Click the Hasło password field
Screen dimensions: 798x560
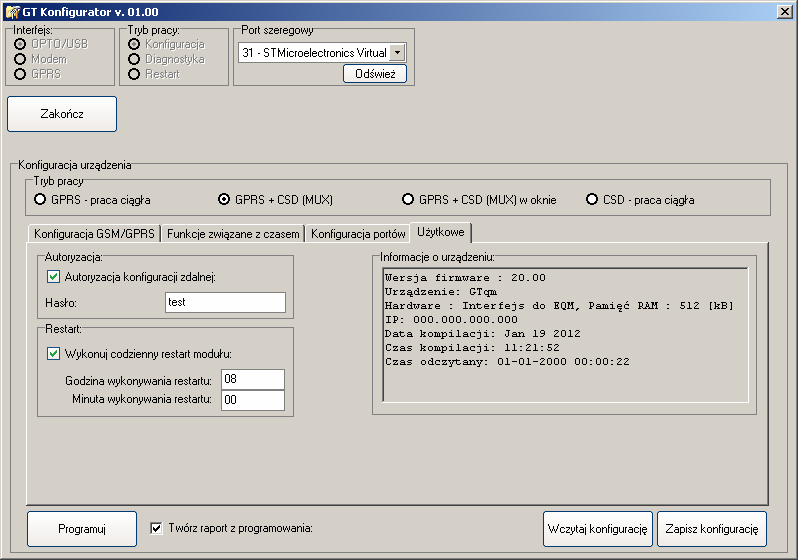225,302
